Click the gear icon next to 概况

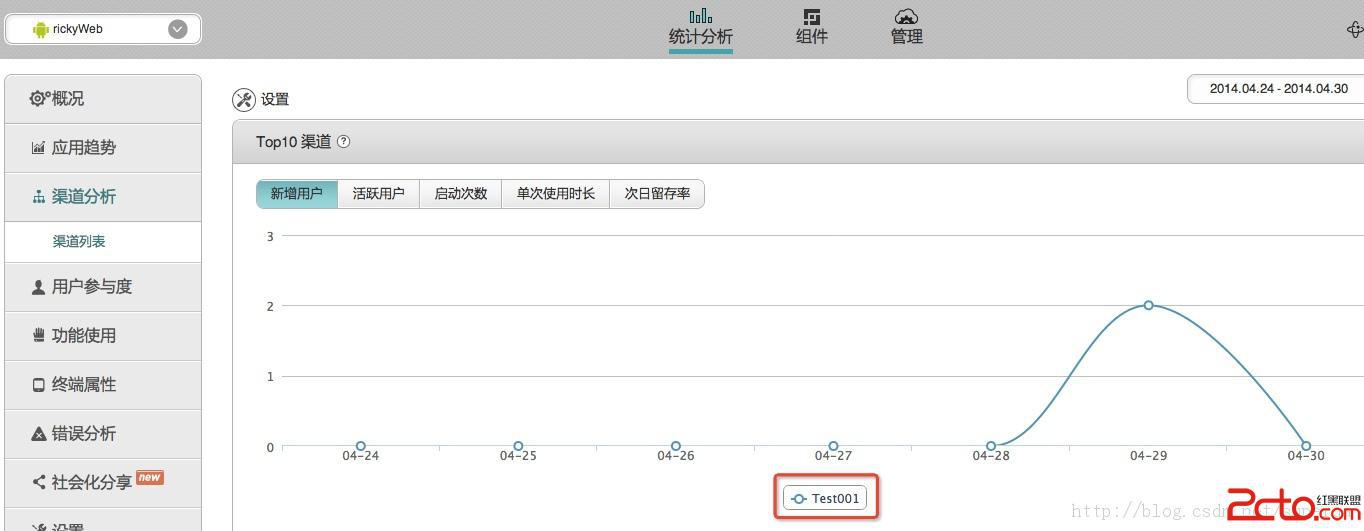coord(39,98)
